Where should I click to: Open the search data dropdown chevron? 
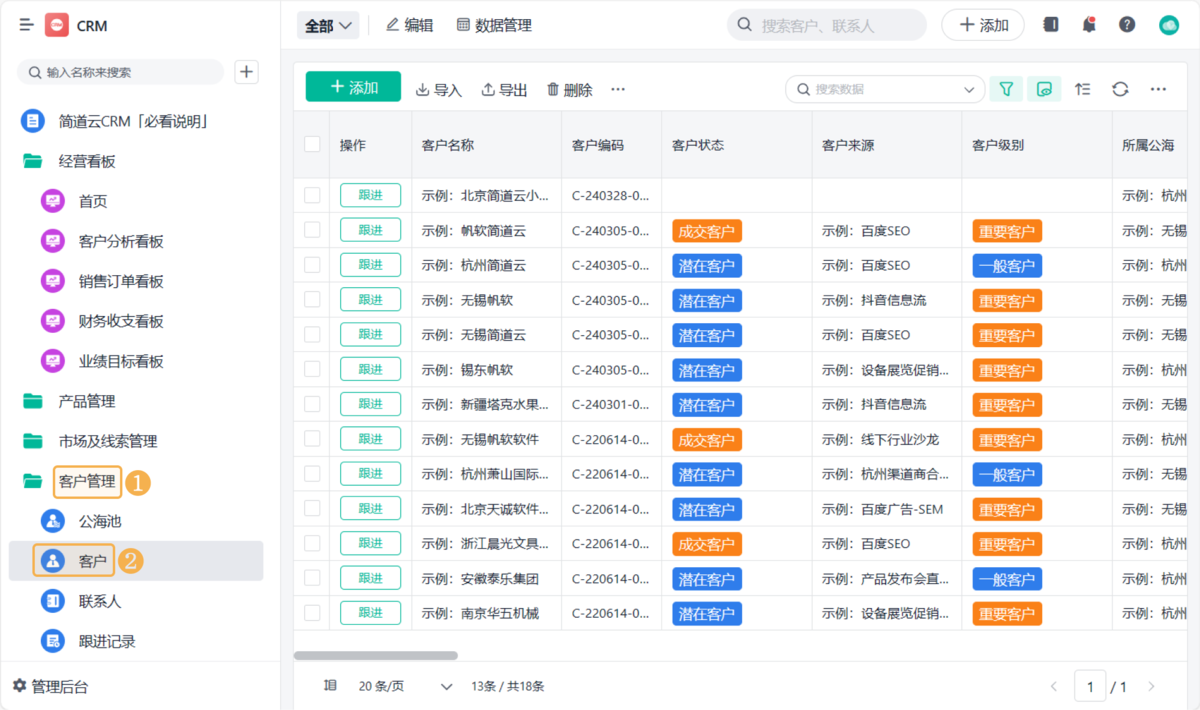tap(970, 89)
